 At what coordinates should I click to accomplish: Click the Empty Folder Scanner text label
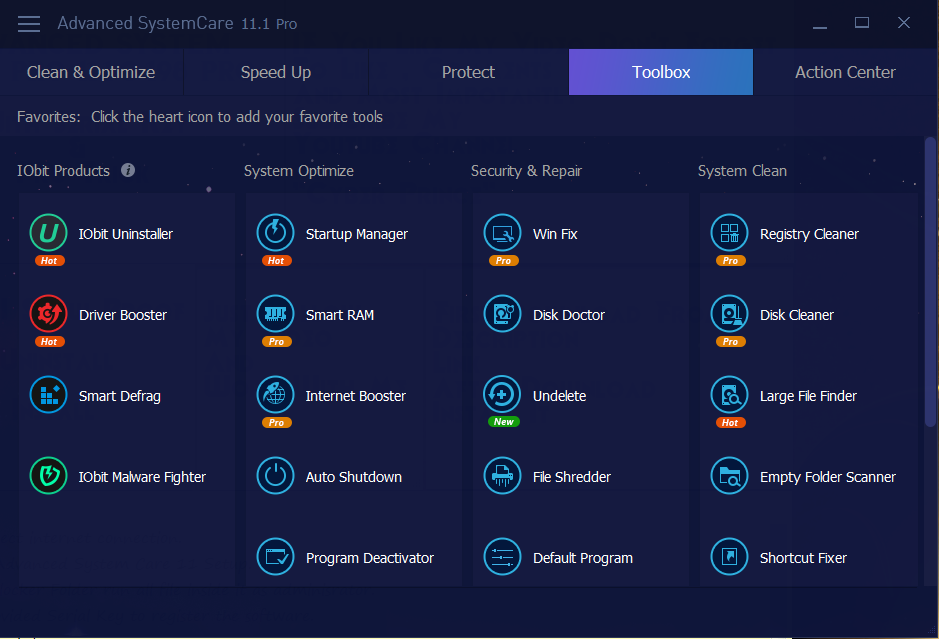point(828,477)
